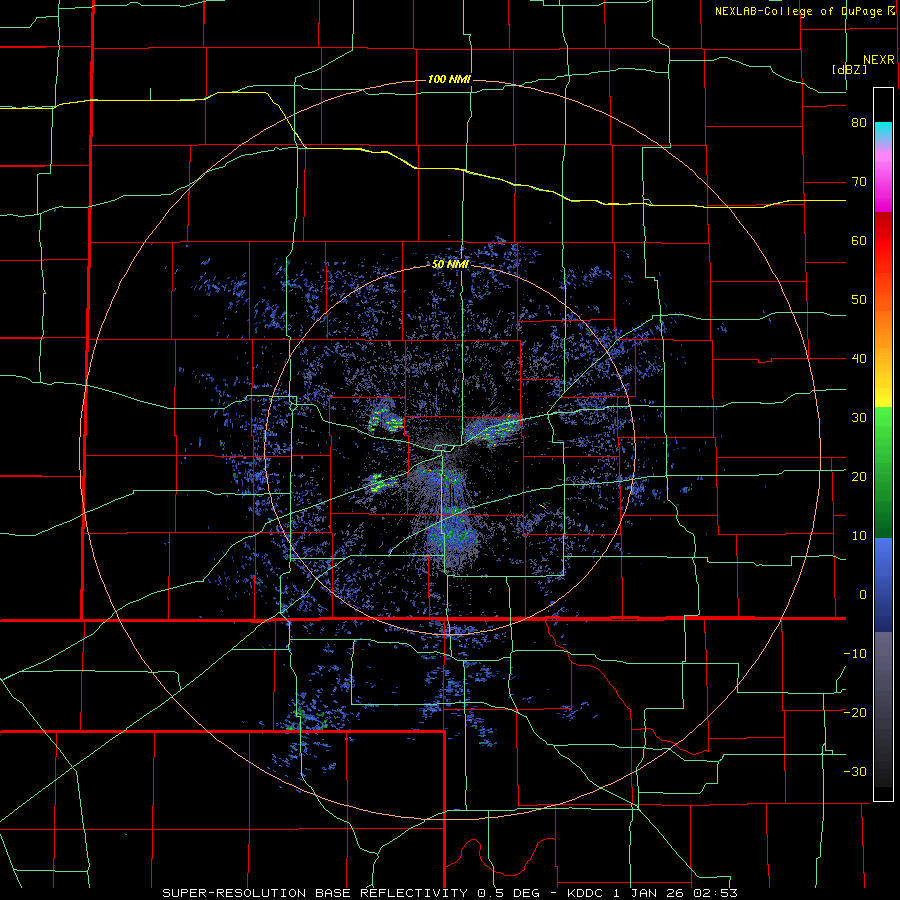Click the 80 dBZ scale value
Screen dimensions: 900x900
click(x=859, y=123)
